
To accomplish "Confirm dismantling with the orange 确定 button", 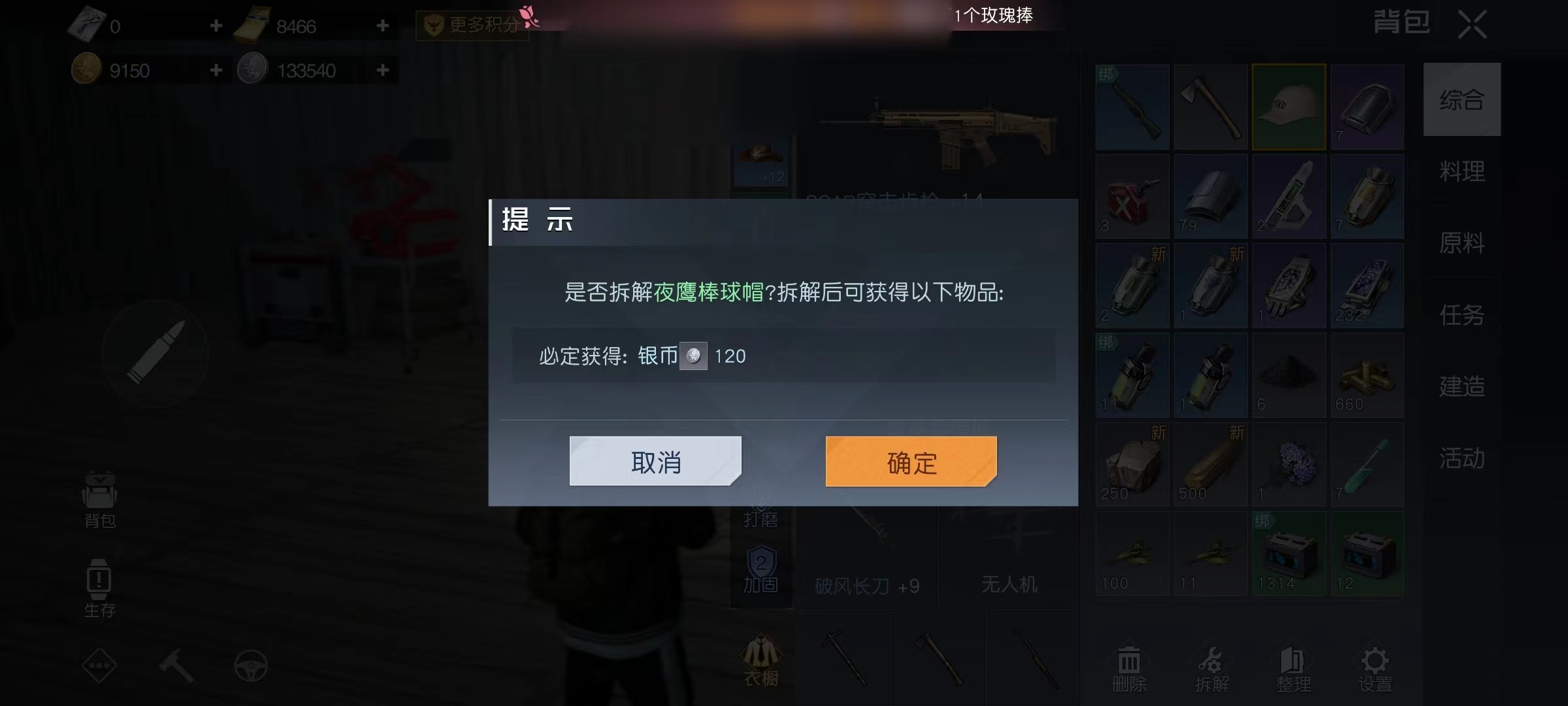I will pyautogui.click(x=911, y=462).
